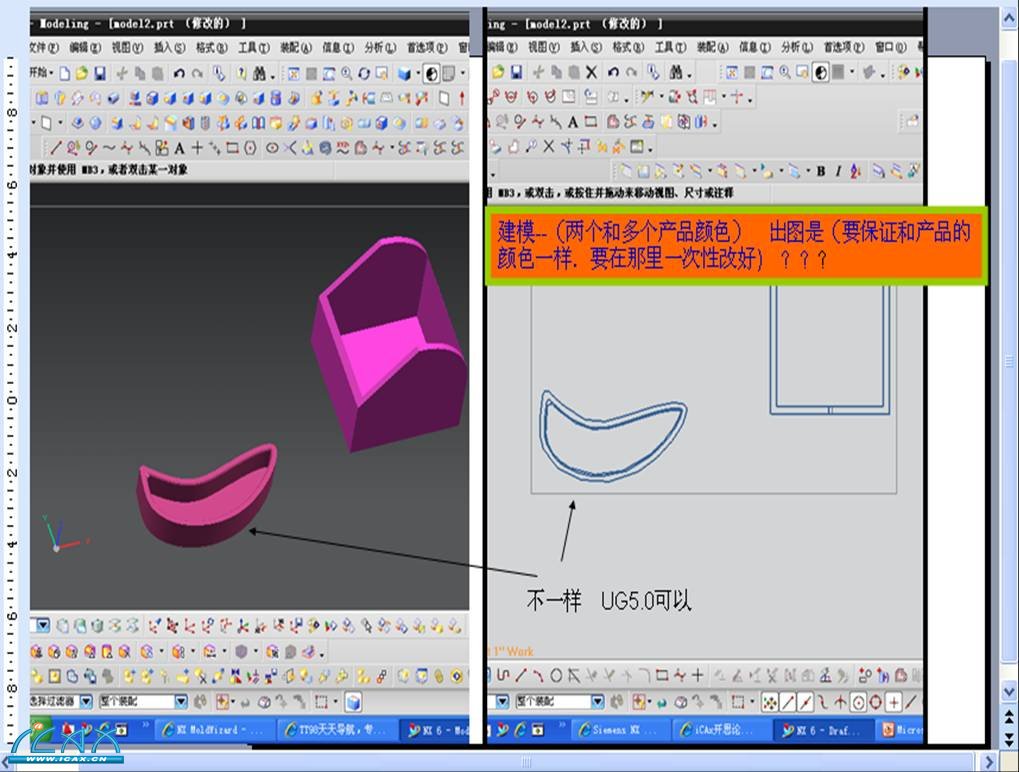Click Open file icon in Modeling window

pyautogui.click(x=81, y=73)
